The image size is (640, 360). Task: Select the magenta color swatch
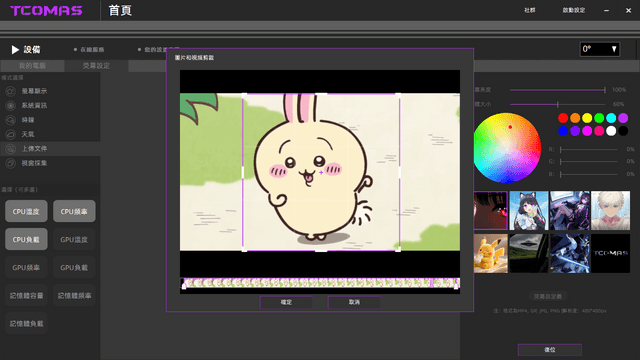pos(587,131)
